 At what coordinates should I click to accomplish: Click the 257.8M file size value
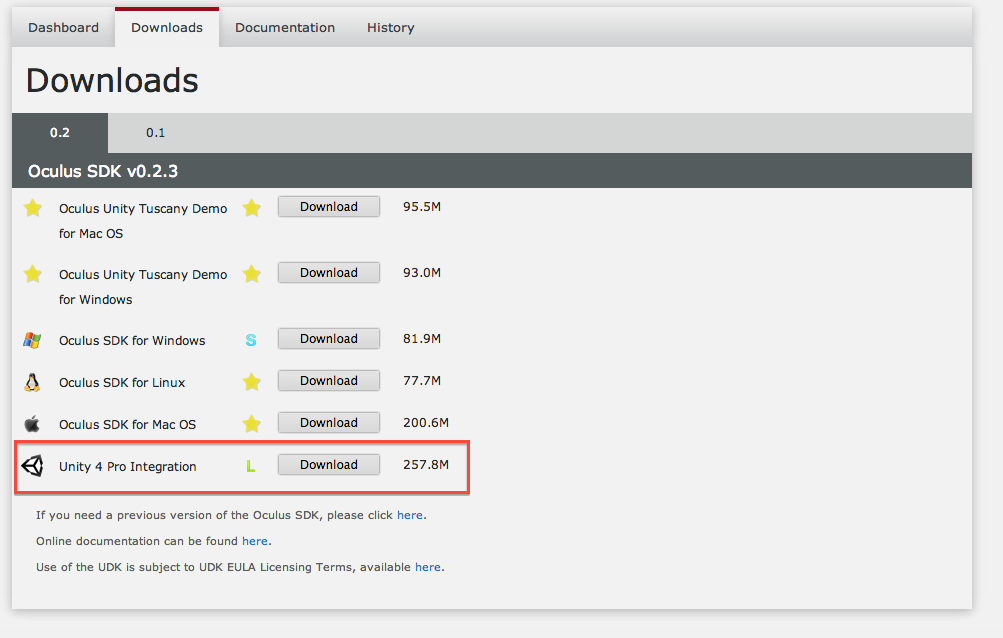pyautogui.click(x=425, y=465)
